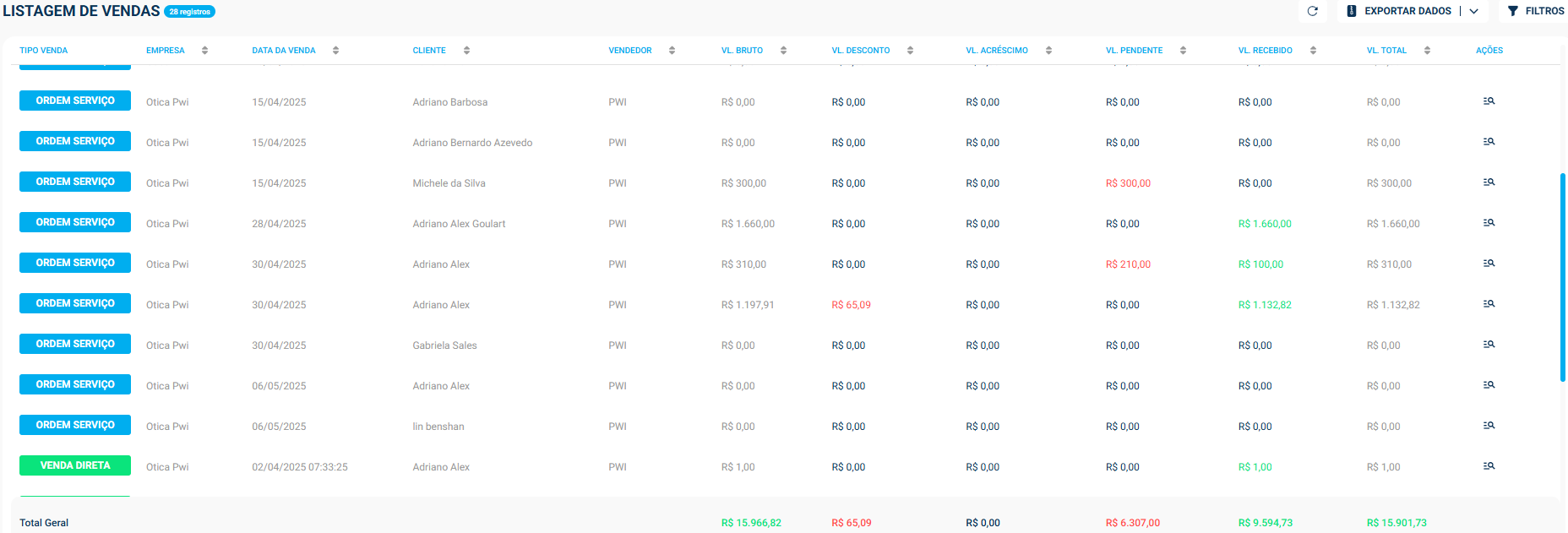
Task: Sort by Vl. Desconto arrows
Action: pyautogui.click(x=910, y=51)
